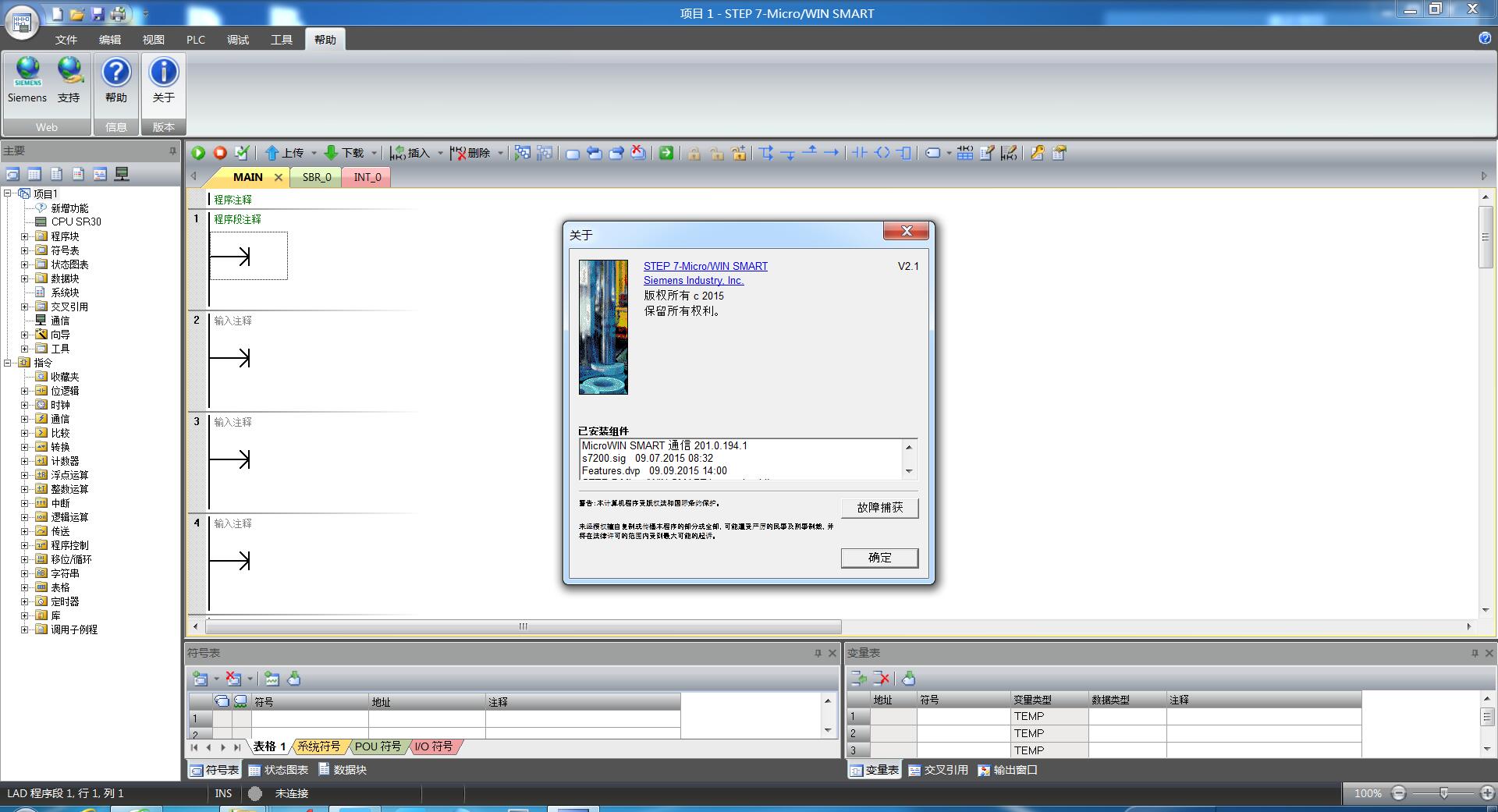Click 确定 to confirm the About dialog
Screen dimensions: 1498x812
tap(880, 558)
